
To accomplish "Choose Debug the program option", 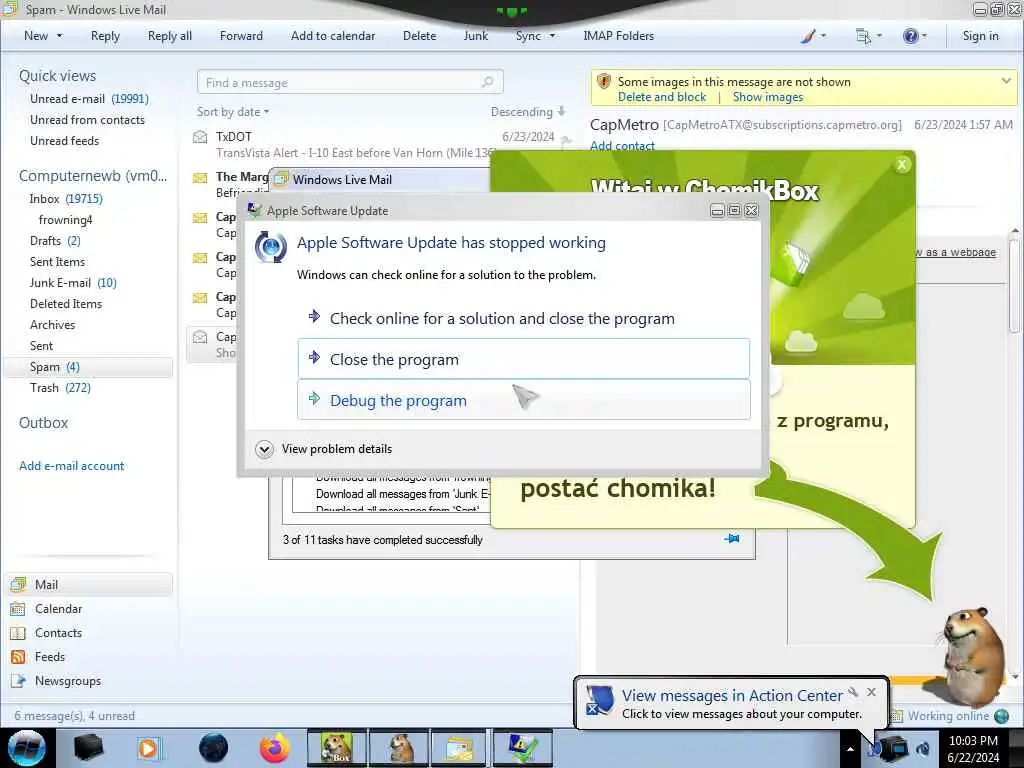I will point(524,400).
